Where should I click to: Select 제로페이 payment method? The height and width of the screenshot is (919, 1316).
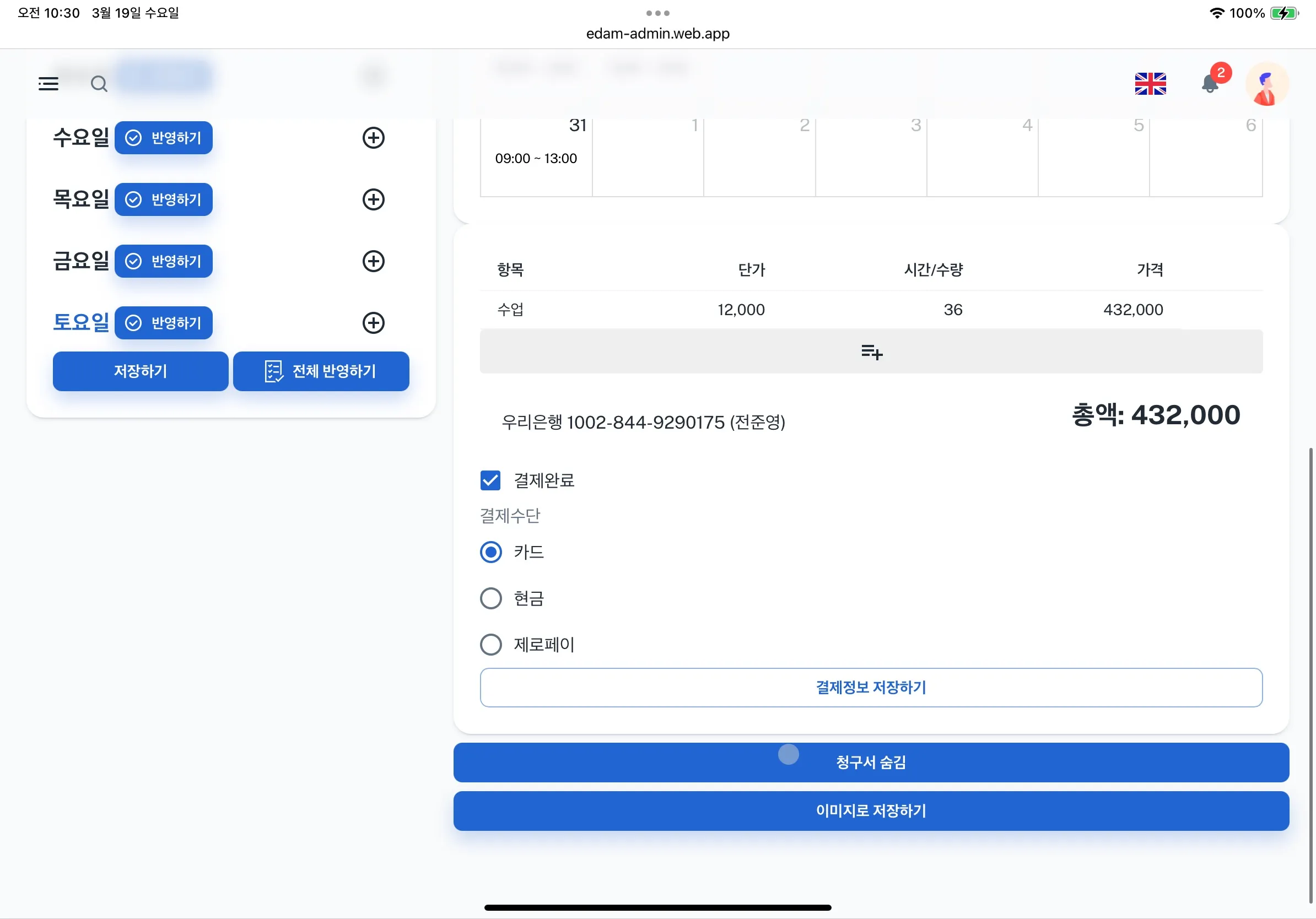click(x=490, y=645)
